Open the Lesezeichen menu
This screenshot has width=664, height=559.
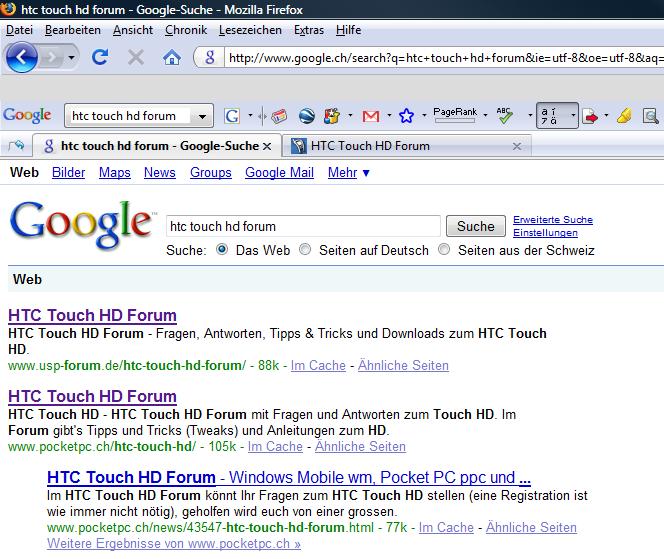click(250, 30)
